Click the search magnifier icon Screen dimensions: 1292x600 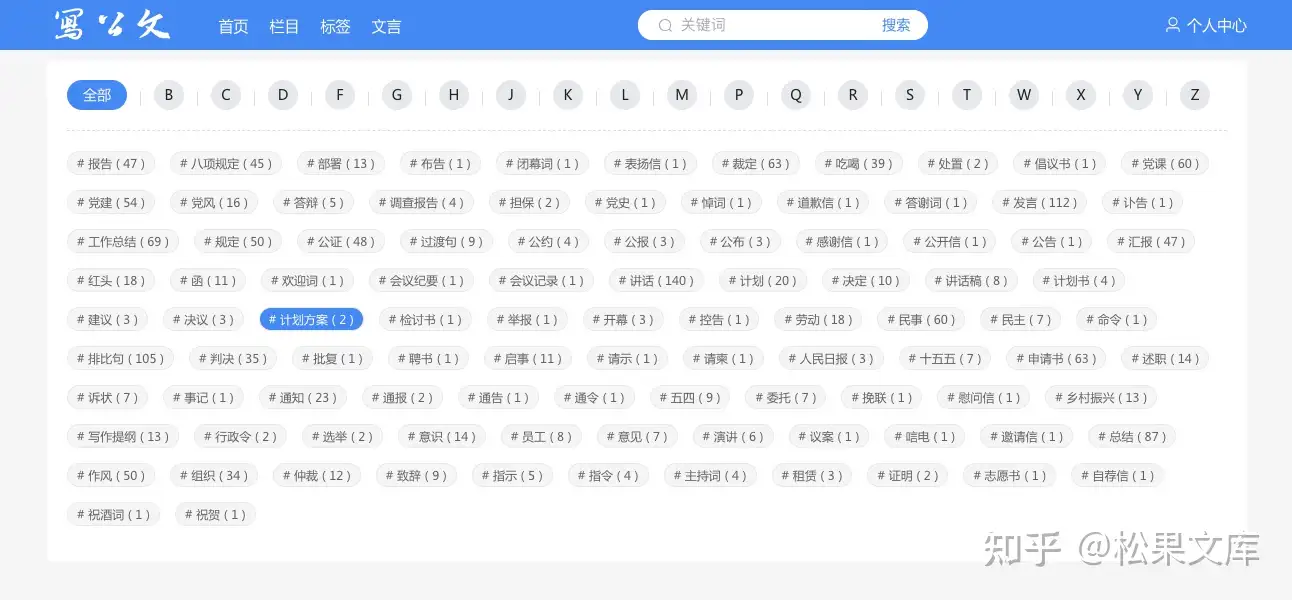(665, 25)
